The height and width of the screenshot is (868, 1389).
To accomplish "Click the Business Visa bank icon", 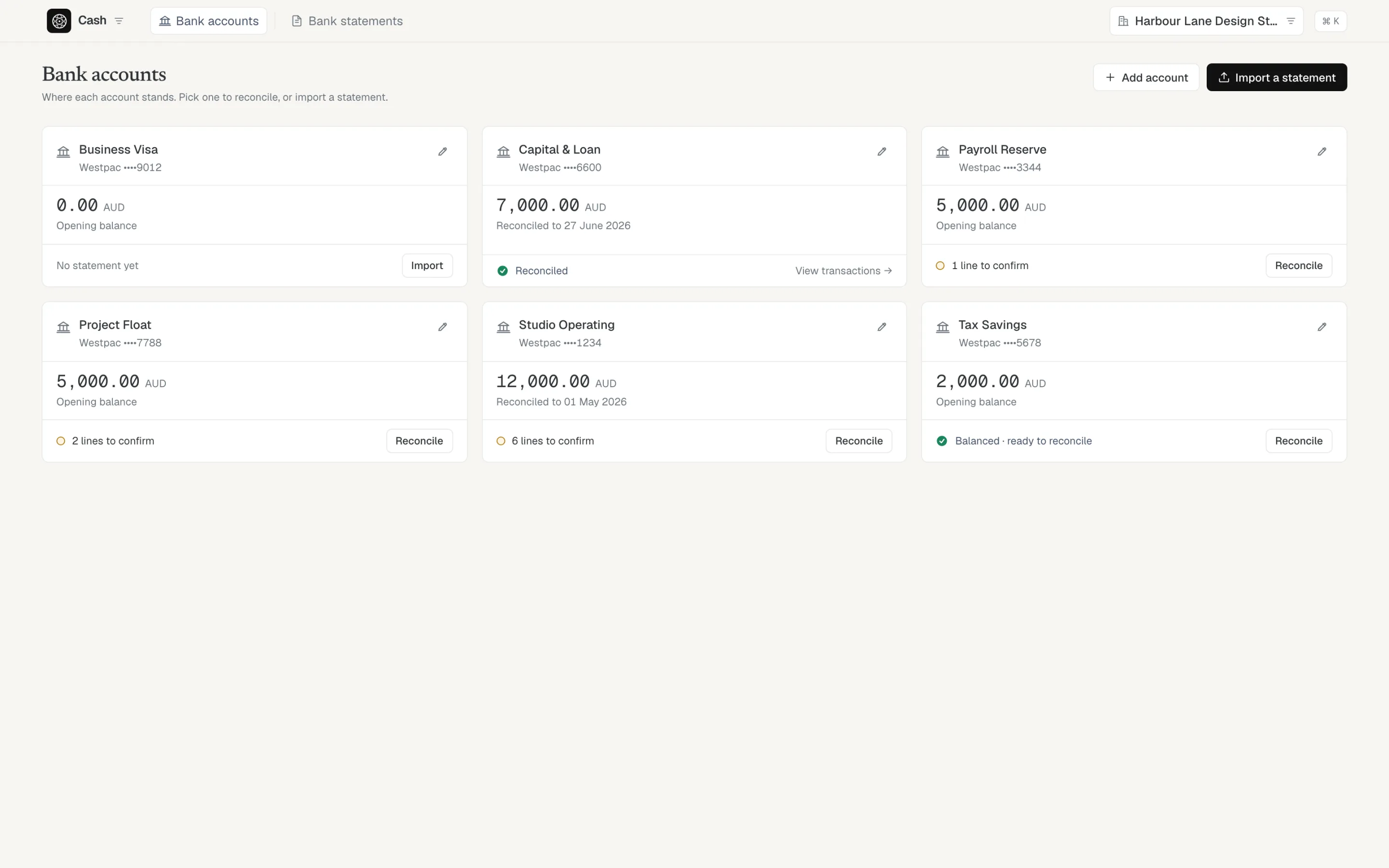I will tap(63, 151).
